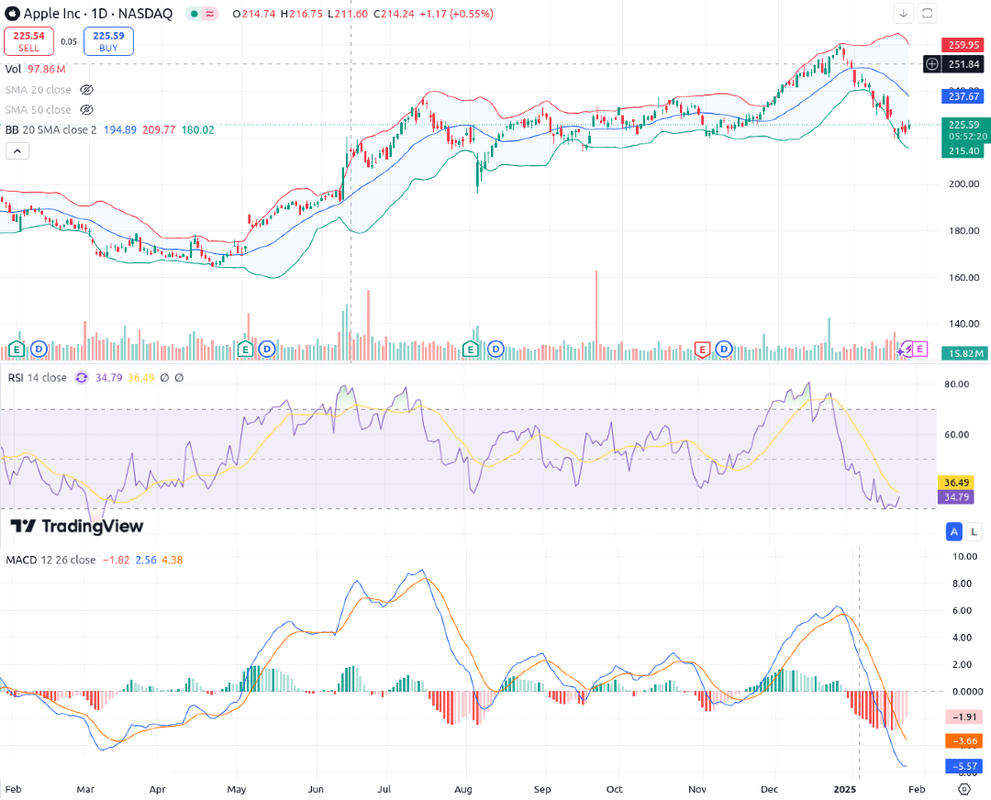Click the blue -5.57 MACD axis label
The height and width of the screenshot is (800, 991).
click(963, 767)
